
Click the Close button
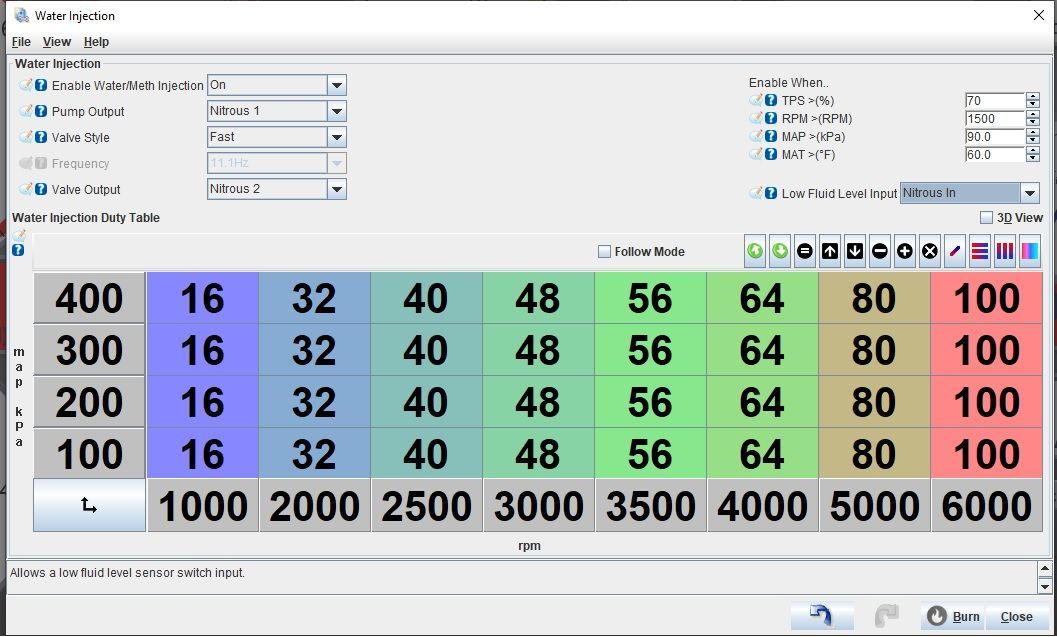(1016, 616)
